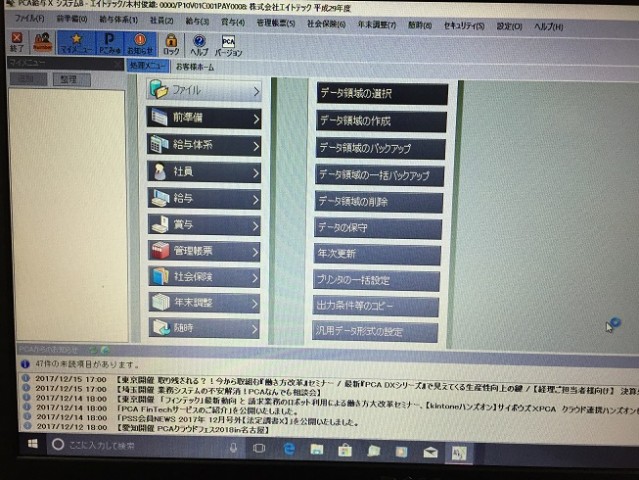
Task: Click the PCみゅ toolbar icon
Action: click(109, 44)
